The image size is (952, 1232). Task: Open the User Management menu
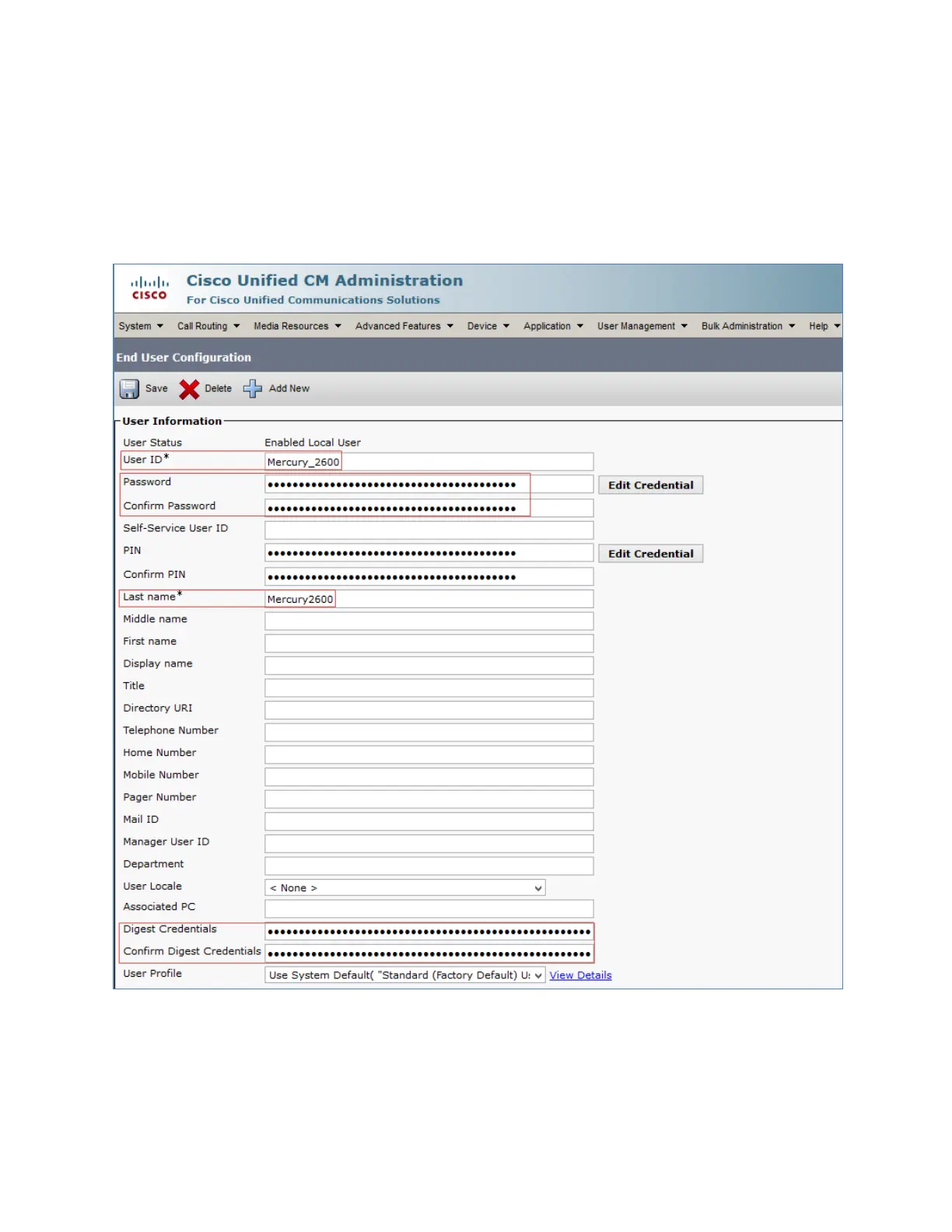tap(642, 327)
